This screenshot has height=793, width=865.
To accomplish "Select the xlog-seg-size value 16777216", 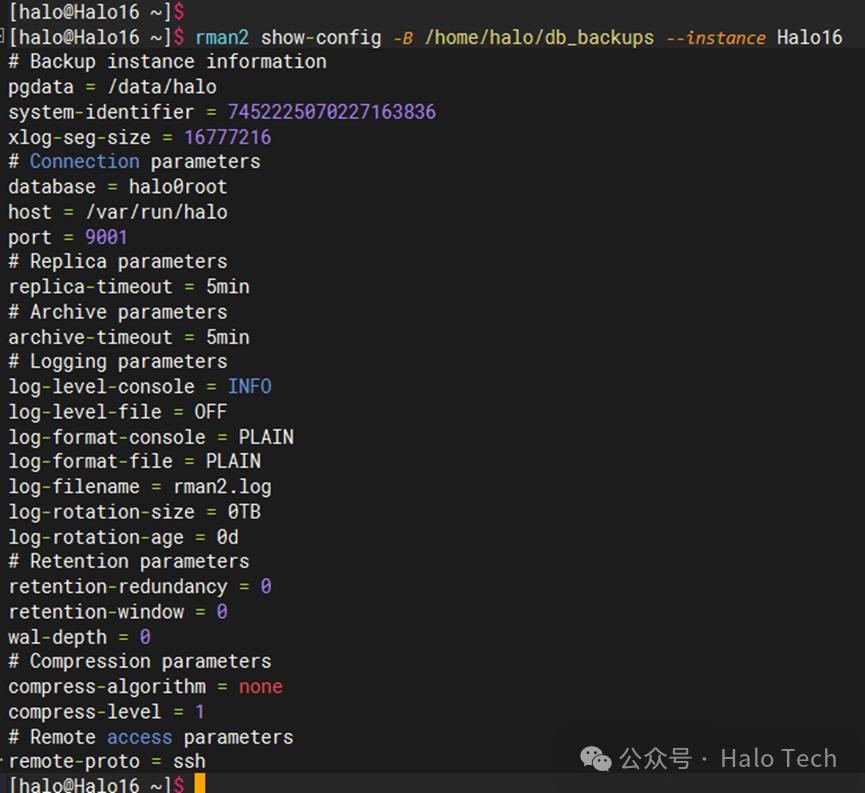I will point(228,137).
